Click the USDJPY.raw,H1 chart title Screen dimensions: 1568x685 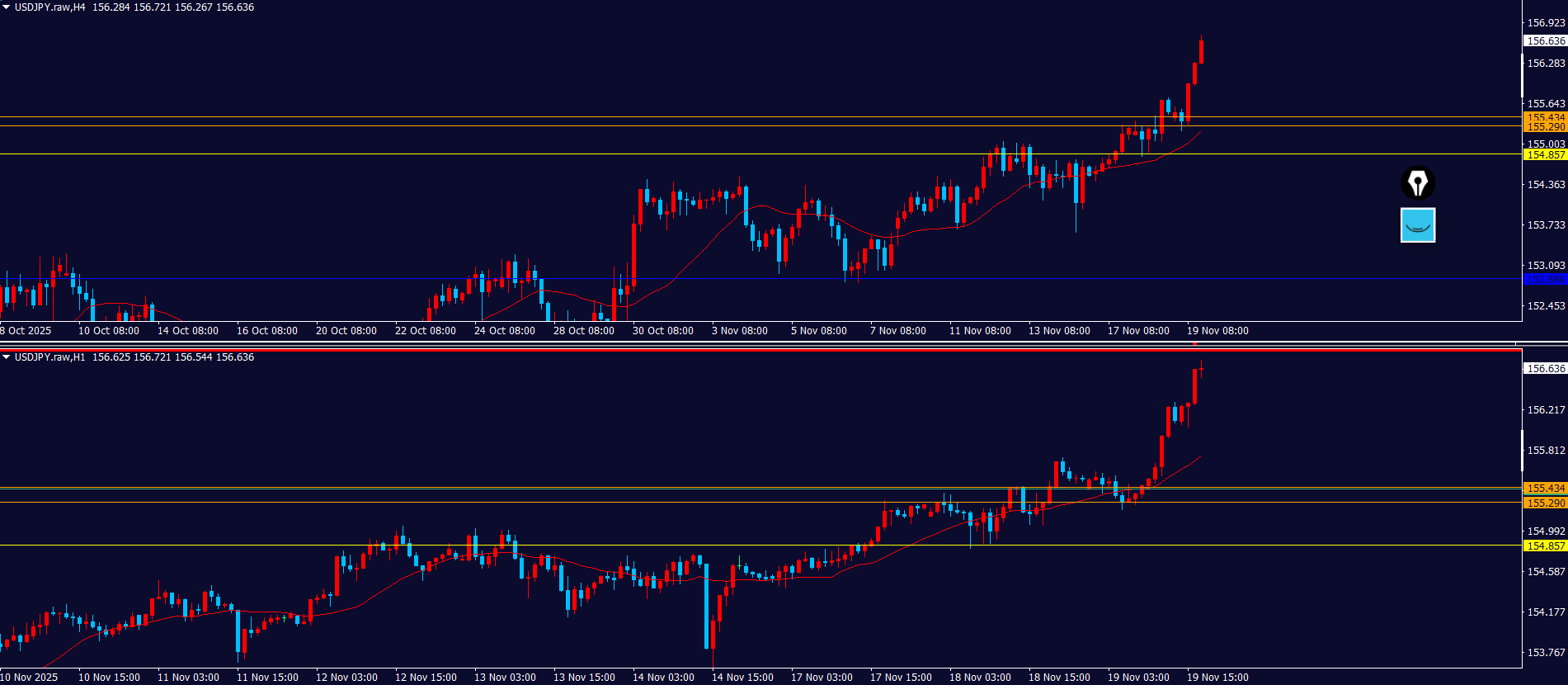click(50, 357)
